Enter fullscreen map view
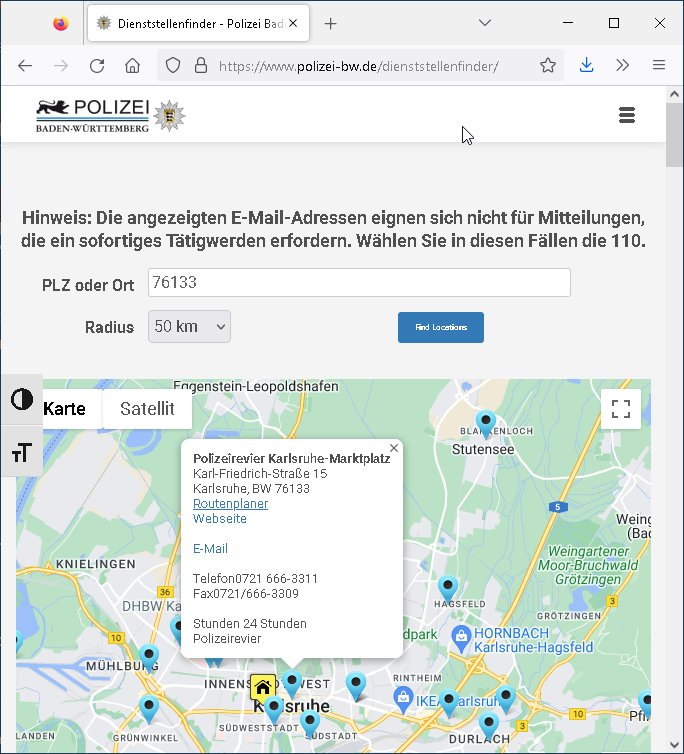Viewport: 684px width, 754px height. click(x=620, y=408)
